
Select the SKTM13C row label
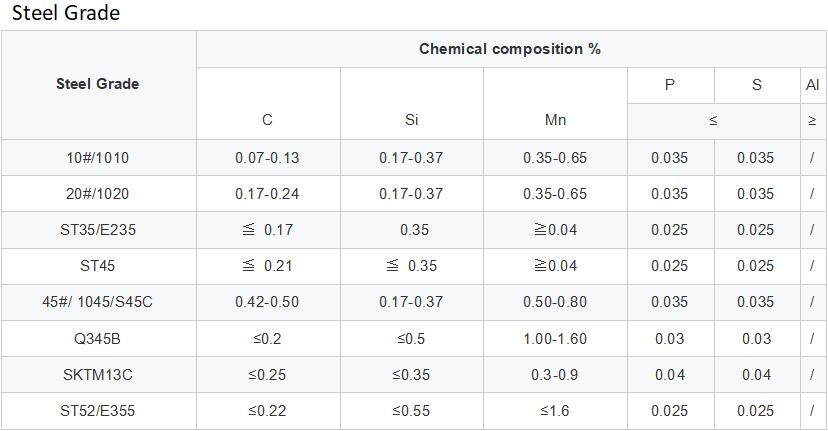coord(98,375)
